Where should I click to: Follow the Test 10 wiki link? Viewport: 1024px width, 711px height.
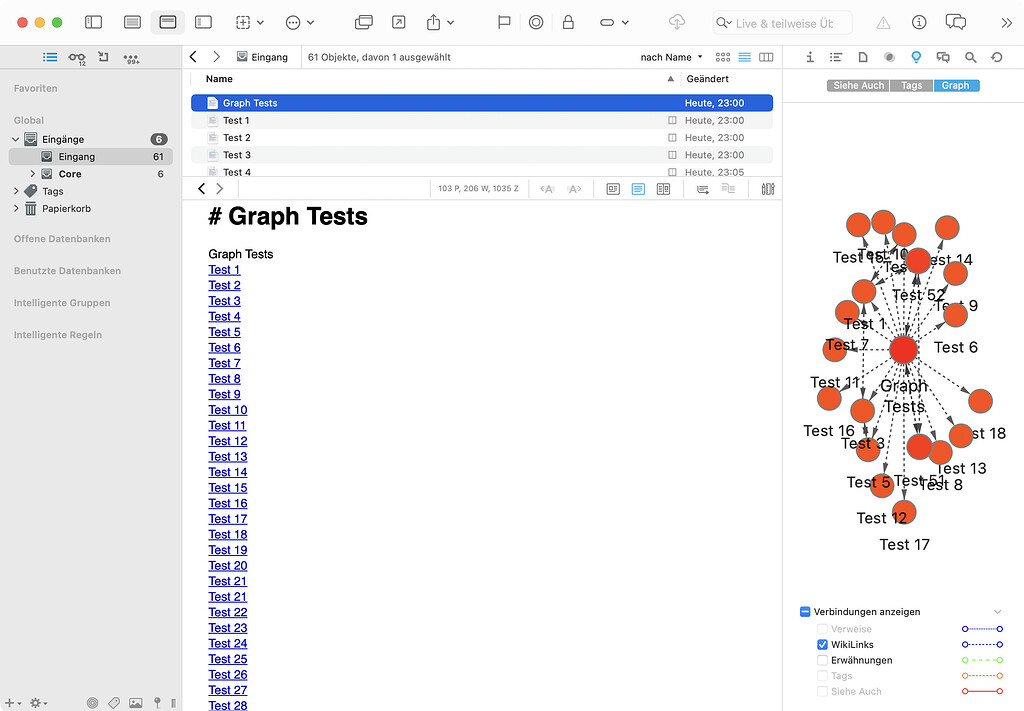[x=227, y=409]
